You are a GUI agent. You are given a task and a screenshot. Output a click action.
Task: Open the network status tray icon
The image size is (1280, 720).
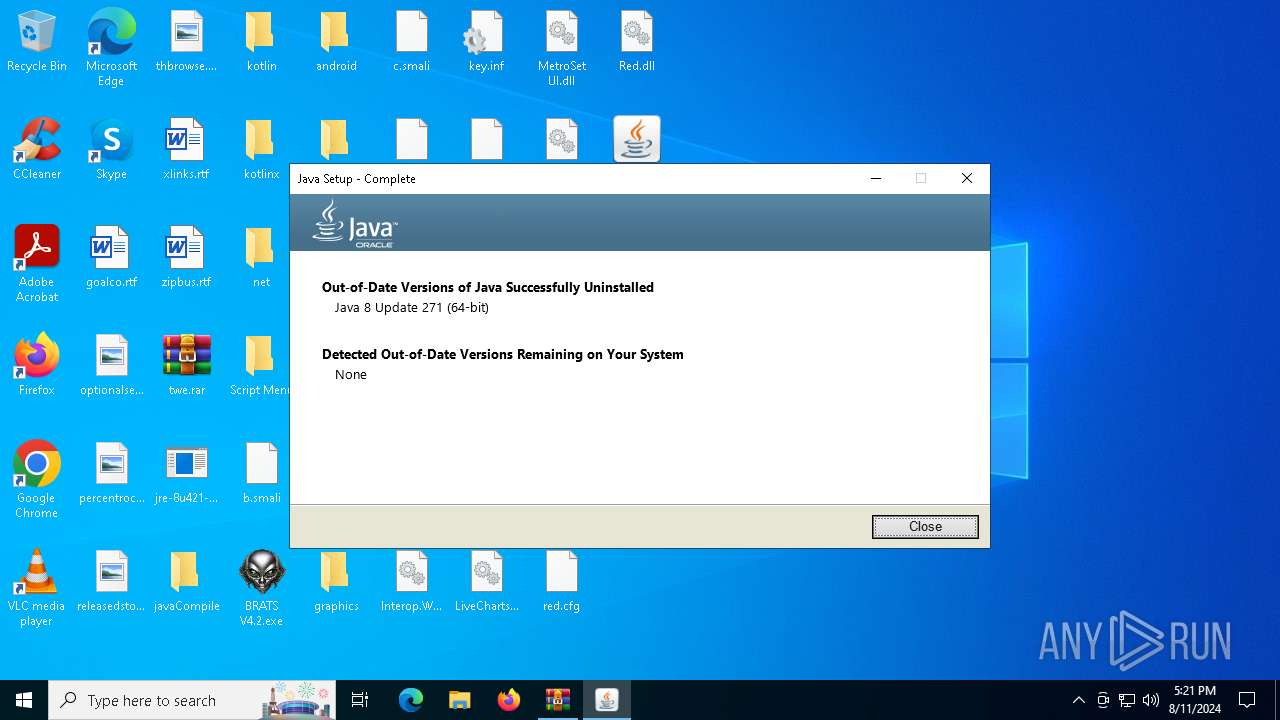point(1127,700)
